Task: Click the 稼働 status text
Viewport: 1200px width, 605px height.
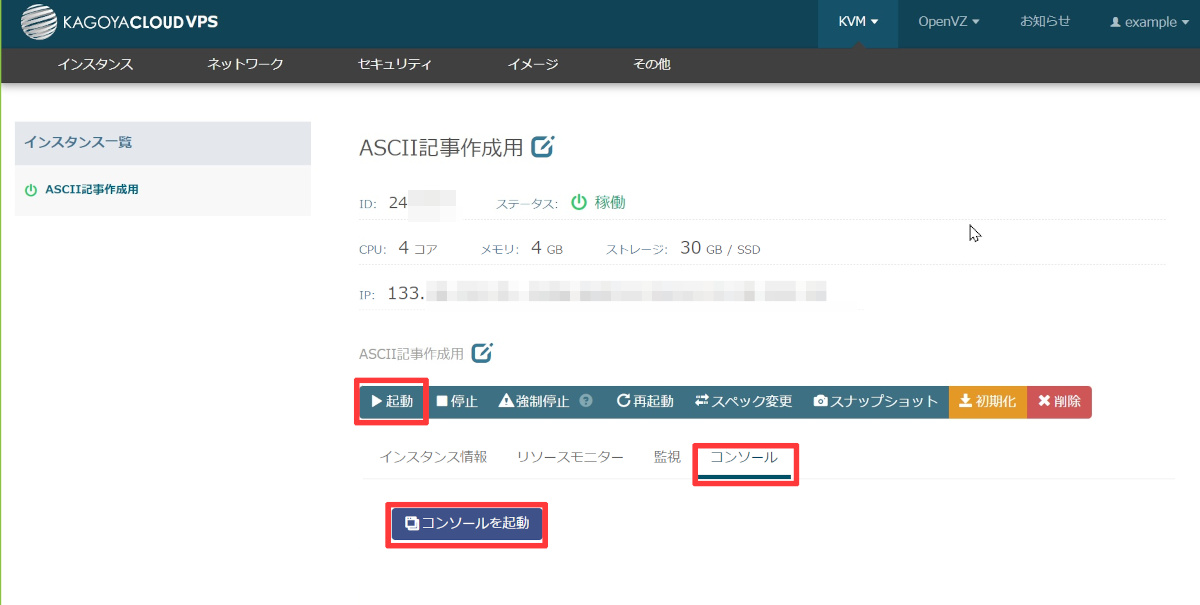Action: click(x=610, y=202)
